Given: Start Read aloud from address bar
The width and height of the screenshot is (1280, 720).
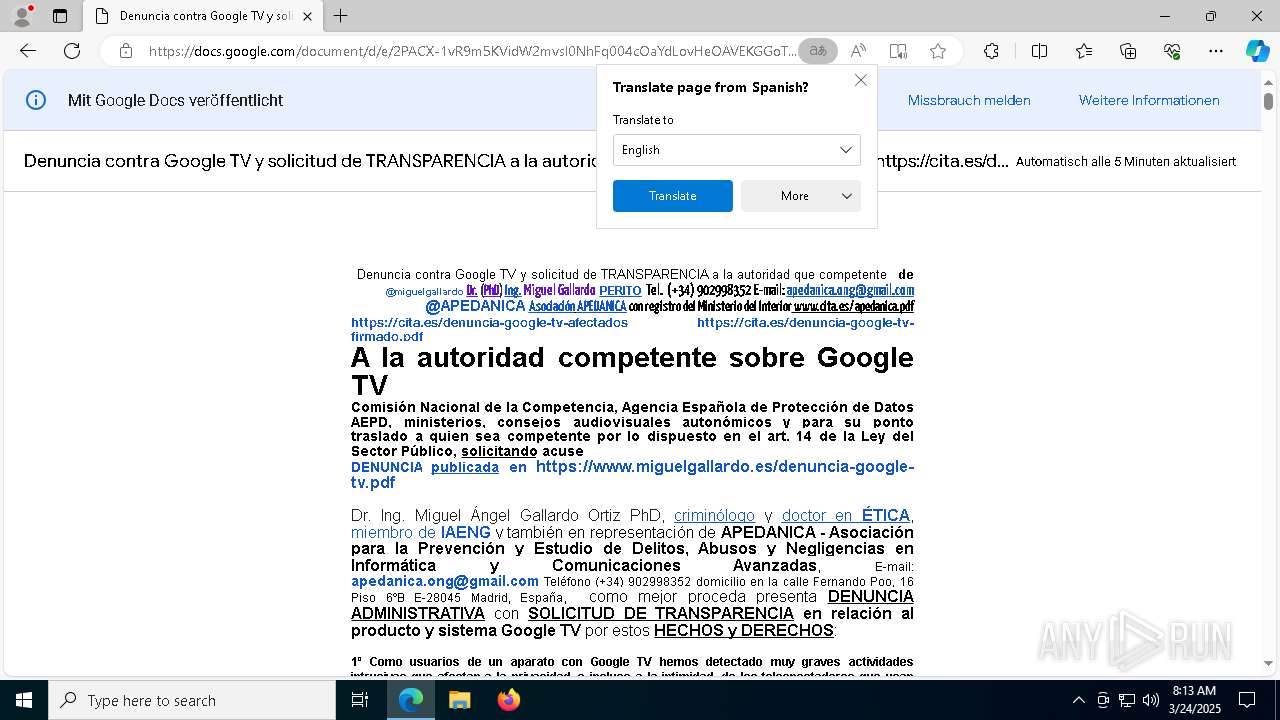Looking at the screenshot, I should [858, 51].
